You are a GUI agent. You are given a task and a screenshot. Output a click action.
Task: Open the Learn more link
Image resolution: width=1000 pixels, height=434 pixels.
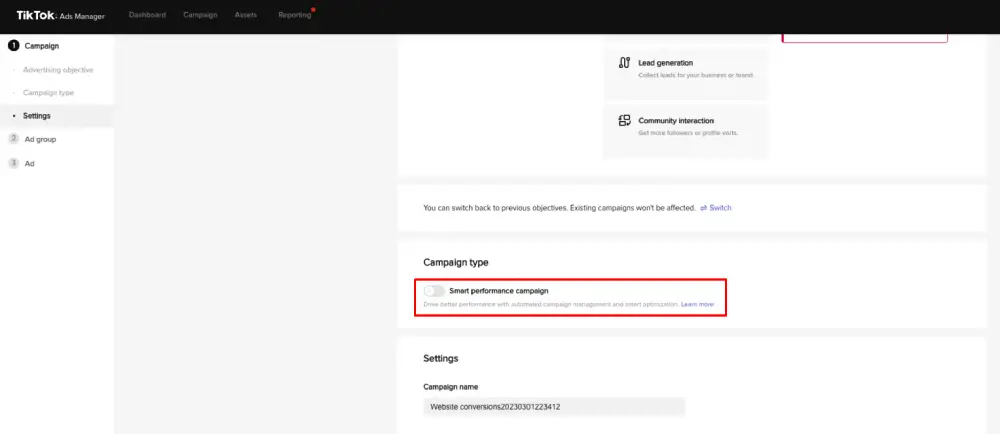(x=697, y=305)
